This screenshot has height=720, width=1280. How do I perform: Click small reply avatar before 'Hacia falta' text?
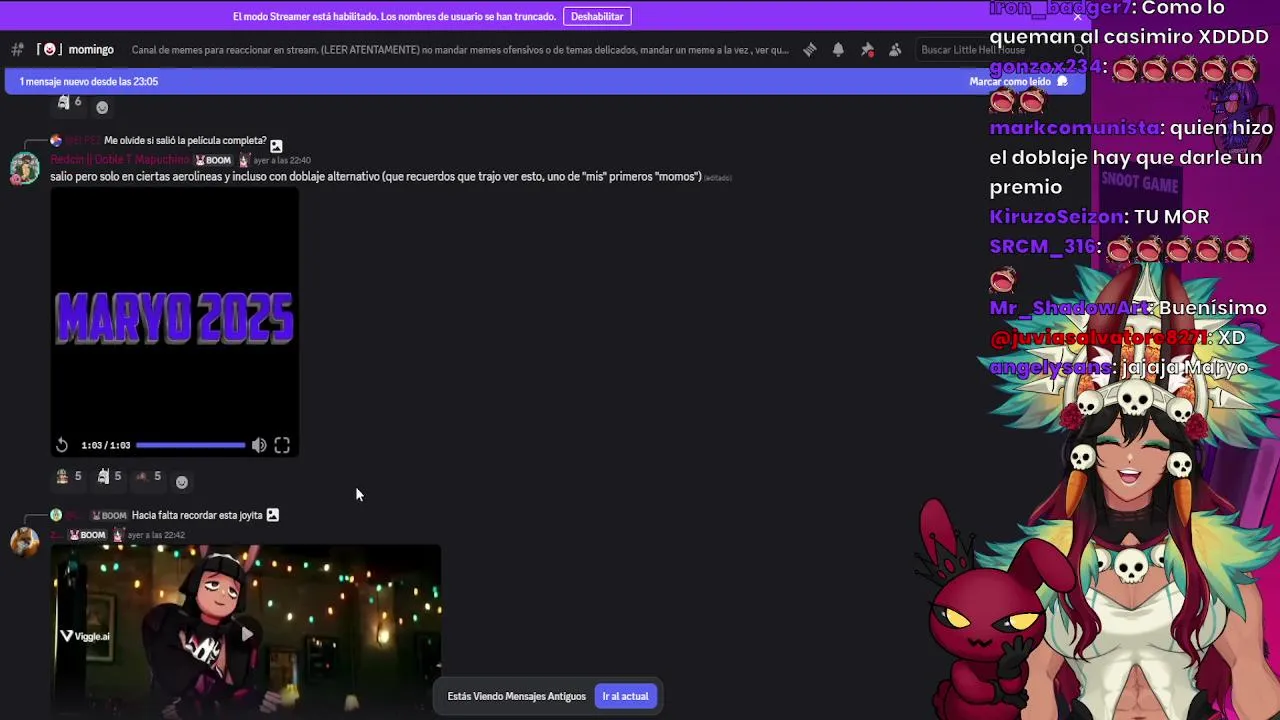pos(56,515)
